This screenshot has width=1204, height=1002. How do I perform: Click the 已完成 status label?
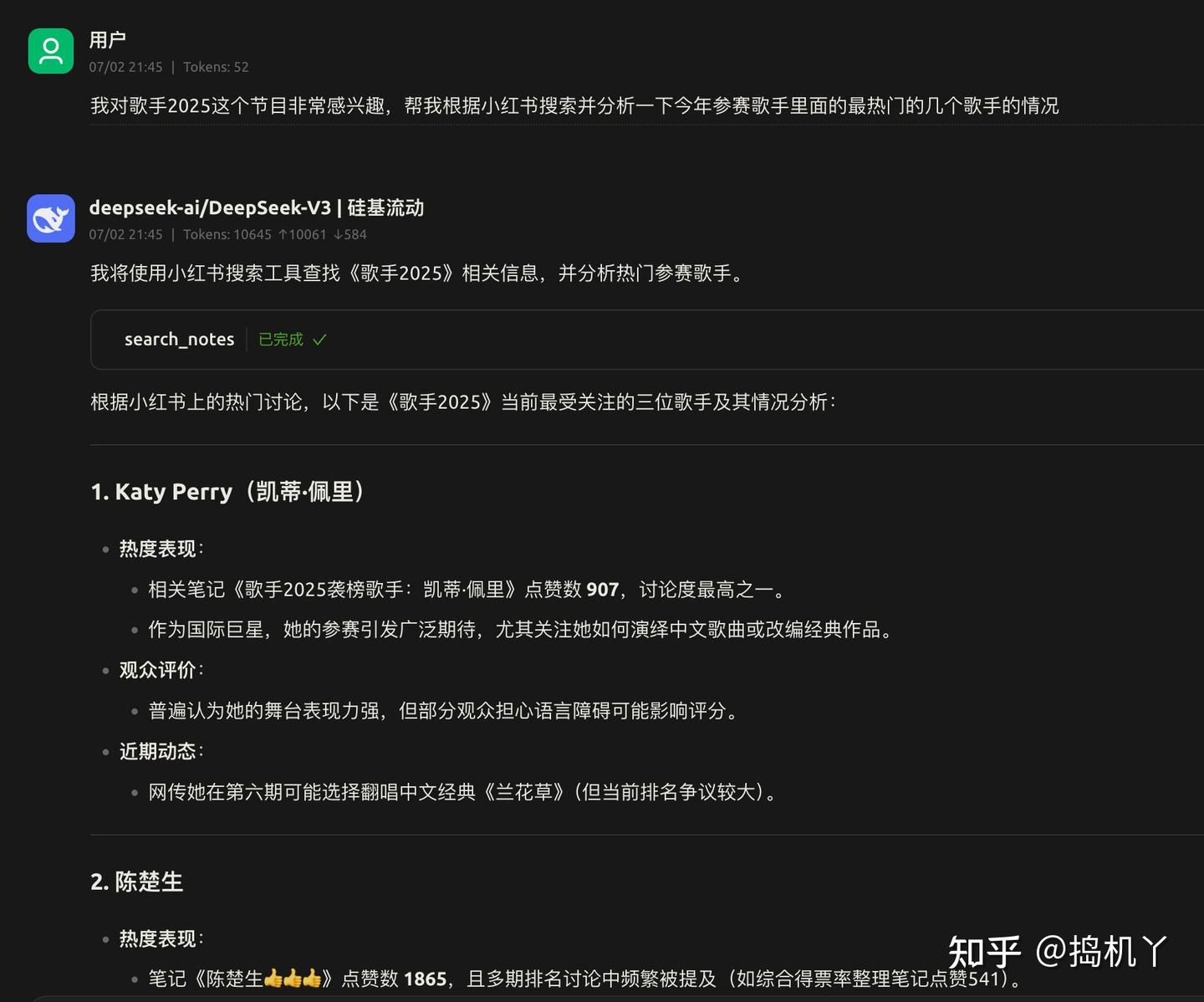281,340
